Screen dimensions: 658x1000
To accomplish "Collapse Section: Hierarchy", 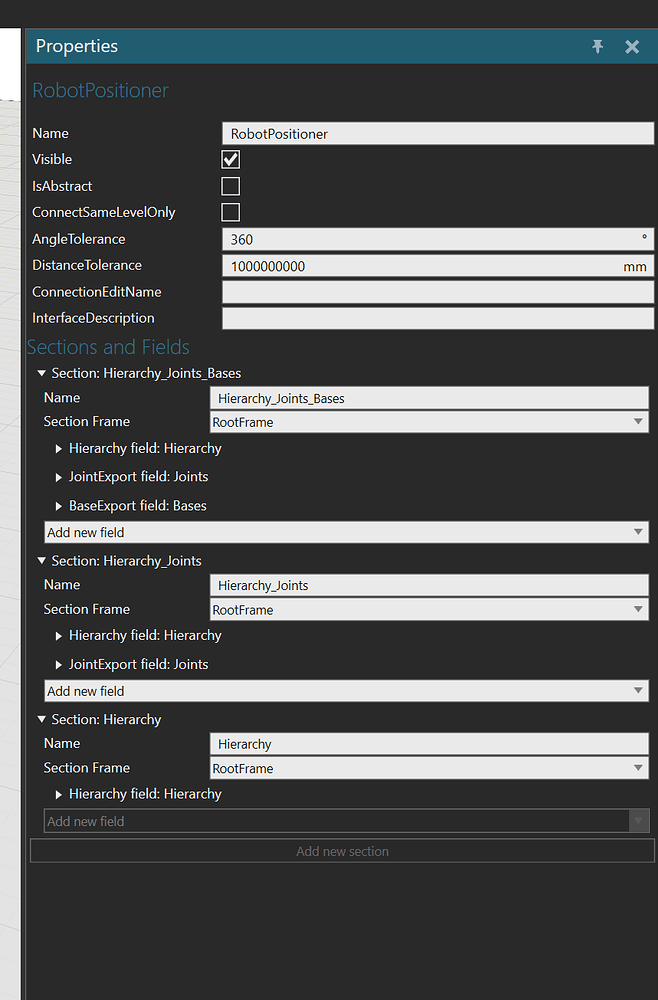I will point(41,719).
